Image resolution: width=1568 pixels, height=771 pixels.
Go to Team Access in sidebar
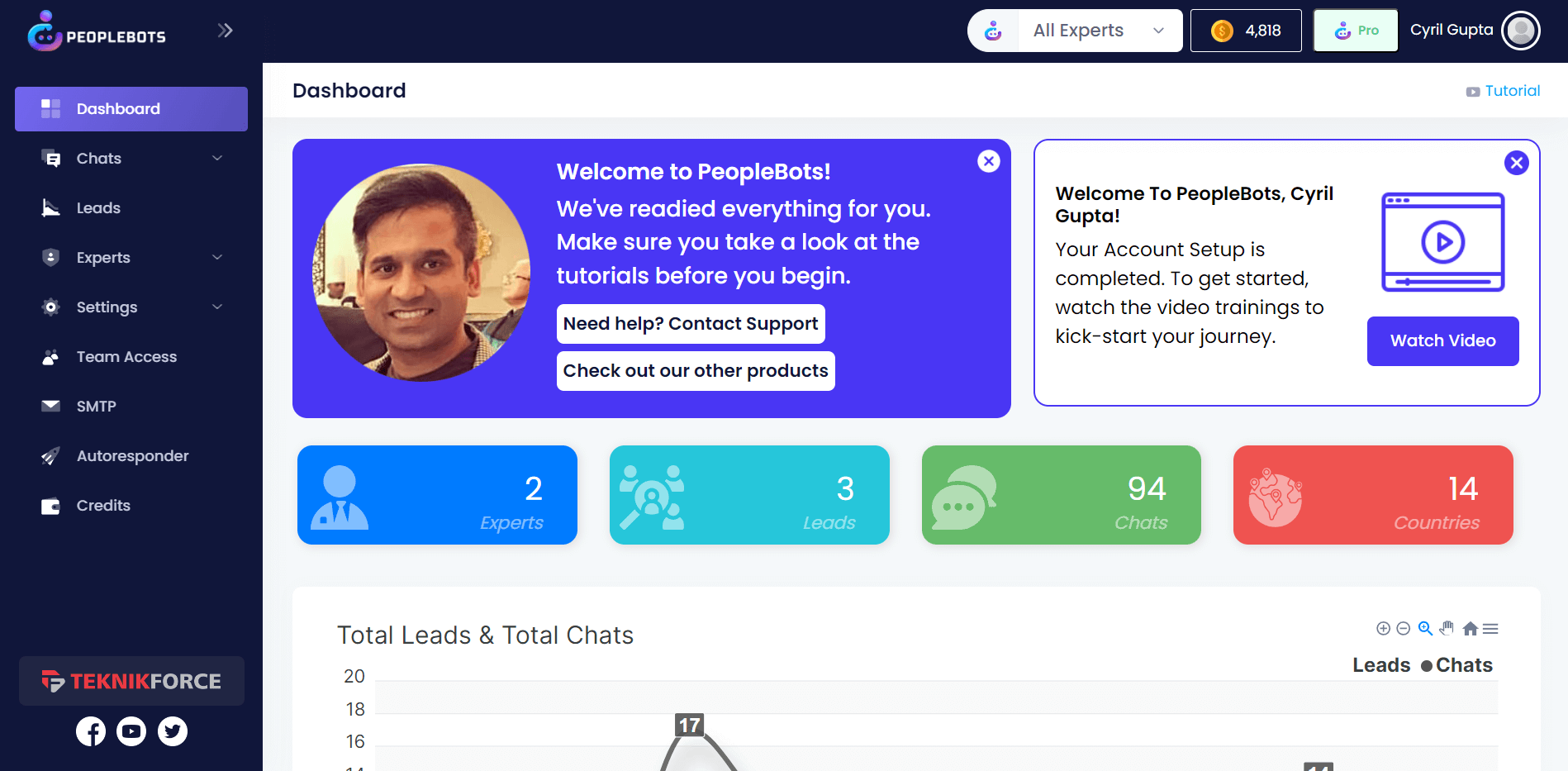[x=126, y=357]
